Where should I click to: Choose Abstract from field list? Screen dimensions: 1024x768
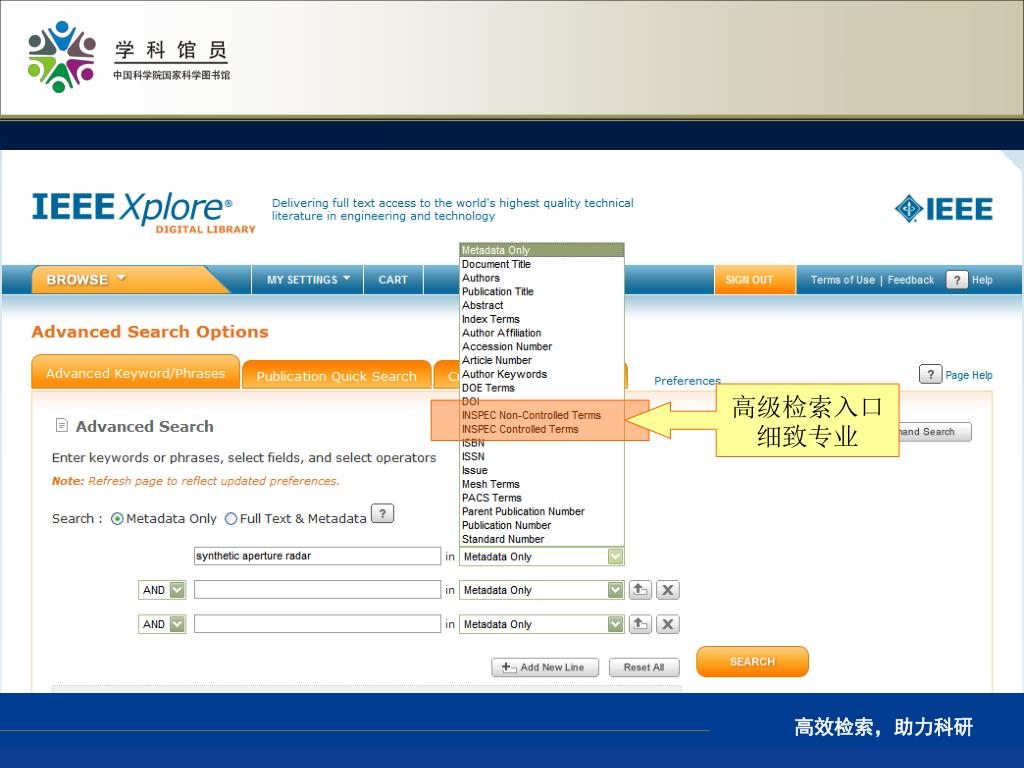click(541, 305)
